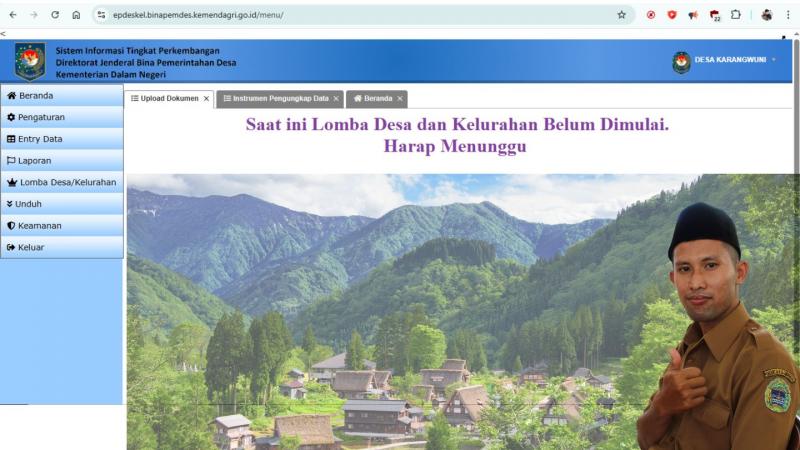Screen dimensions: 800x450
Task: Open the red shield extension icon
Action: tap(672, 15)
